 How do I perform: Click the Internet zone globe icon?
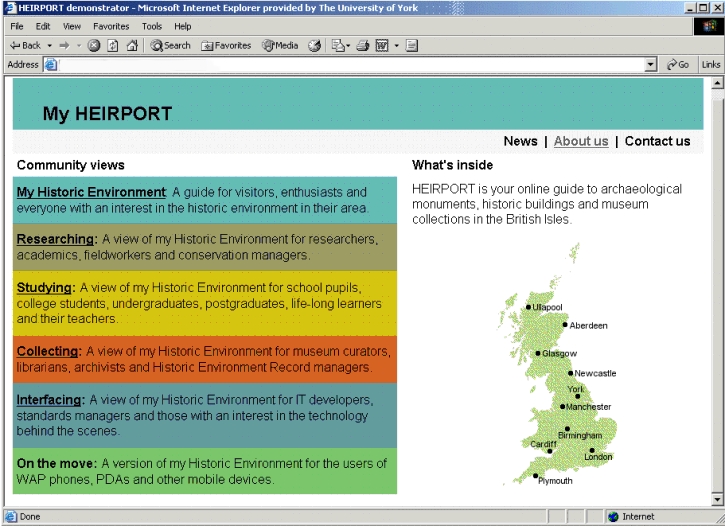(613, 517)
